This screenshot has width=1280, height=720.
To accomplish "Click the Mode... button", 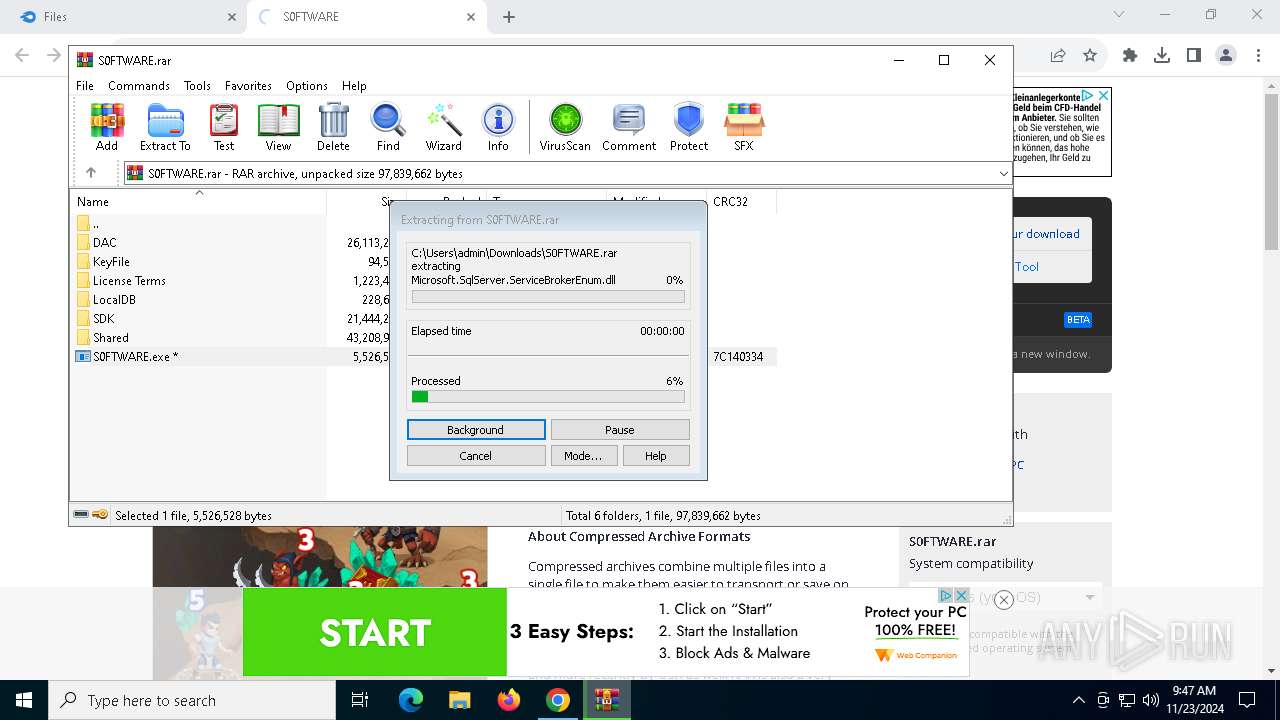I will pyautogui.click(x=583, y=456).
